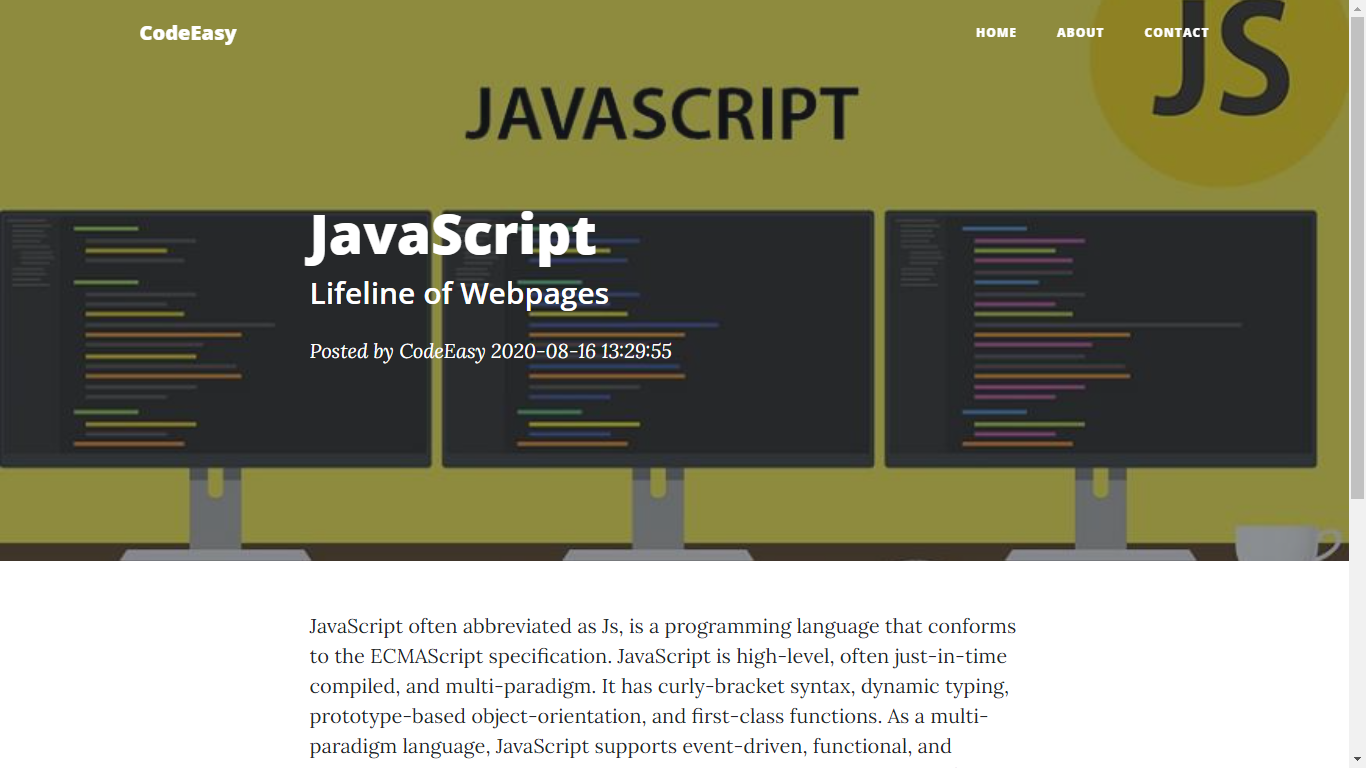Go to the HOME nav item
The width and height of the screenshot is (1366, 768).
point(996,33)
